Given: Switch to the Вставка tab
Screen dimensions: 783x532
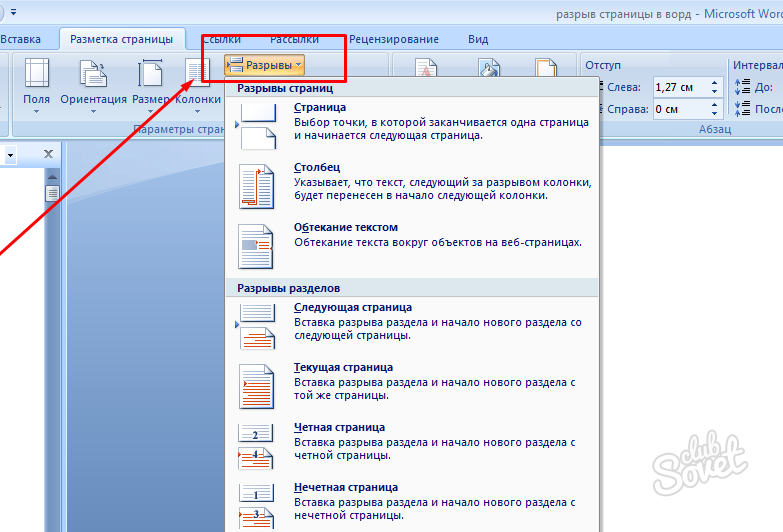Looking at the screenshot, I should pos(20,39).
